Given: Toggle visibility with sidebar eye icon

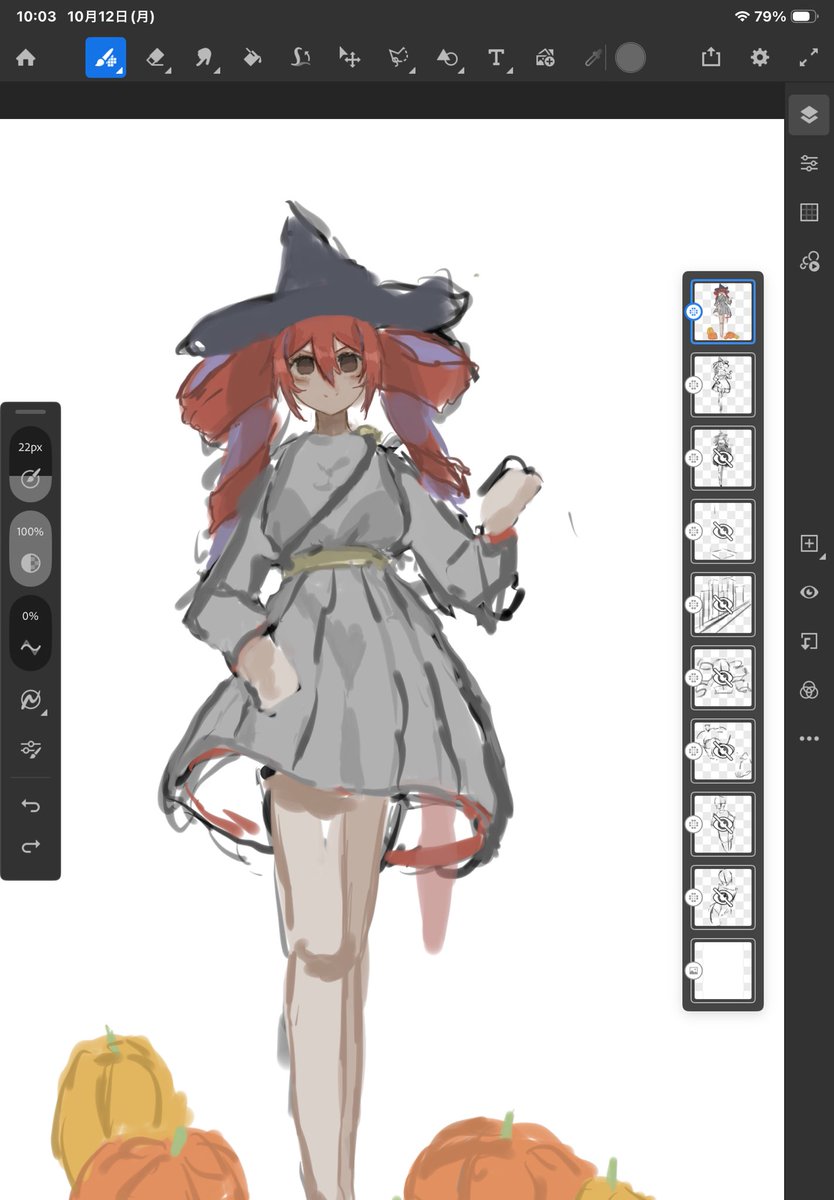Looking at the screenshot, I should (809, 593).
